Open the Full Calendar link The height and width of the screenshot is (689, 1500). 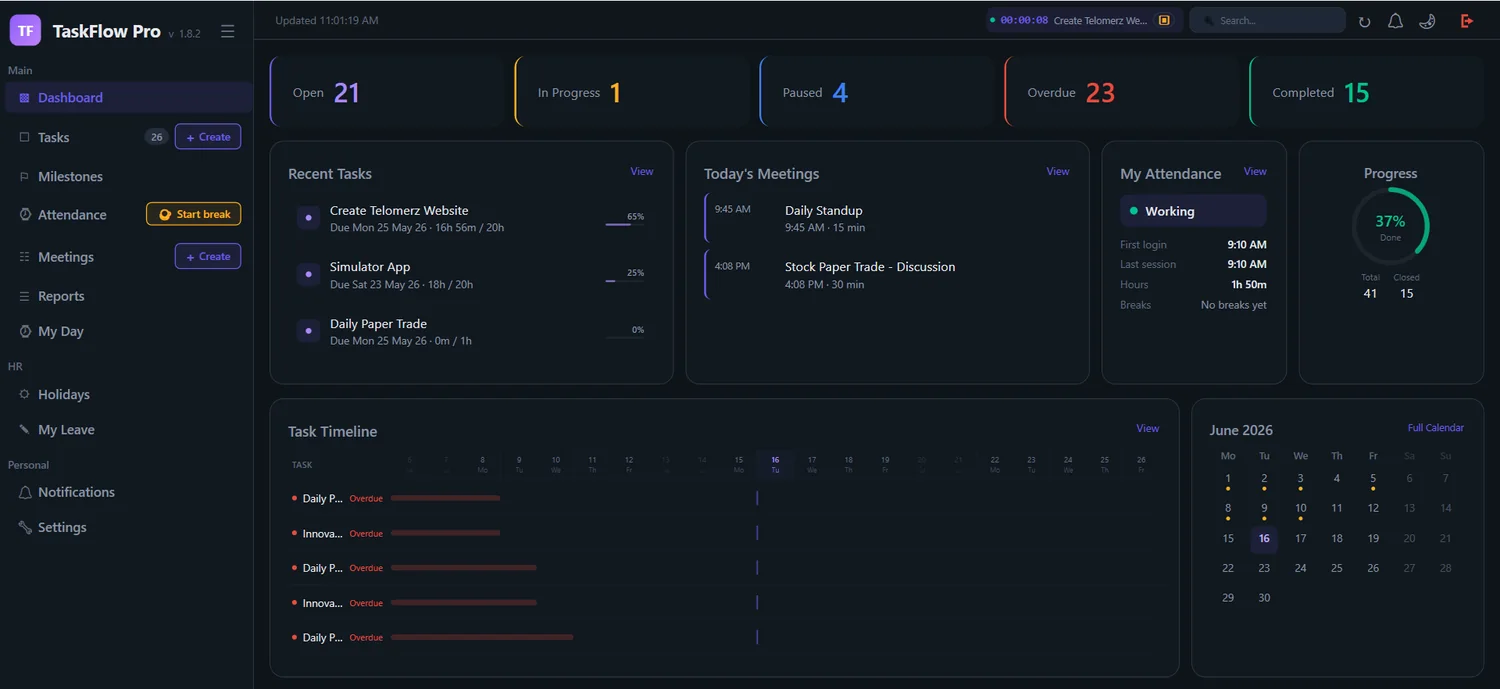tap(1436, 428)
